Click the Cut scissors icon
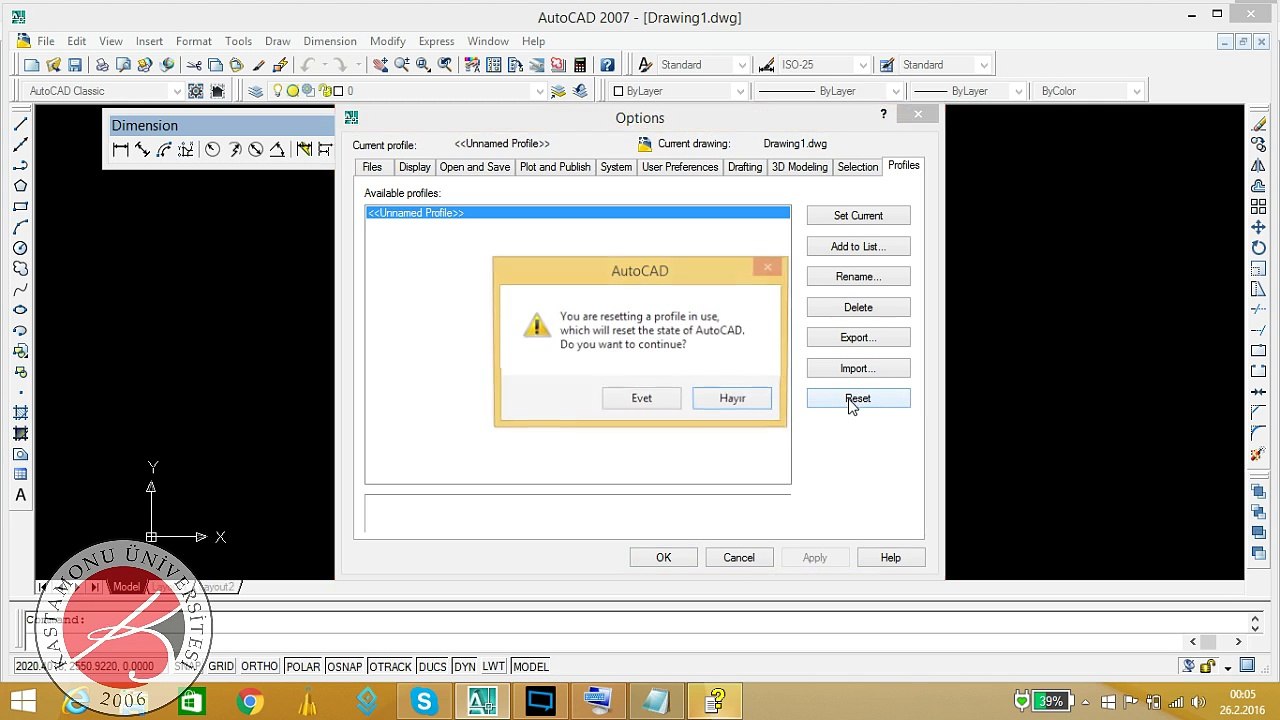 point(194,65)
